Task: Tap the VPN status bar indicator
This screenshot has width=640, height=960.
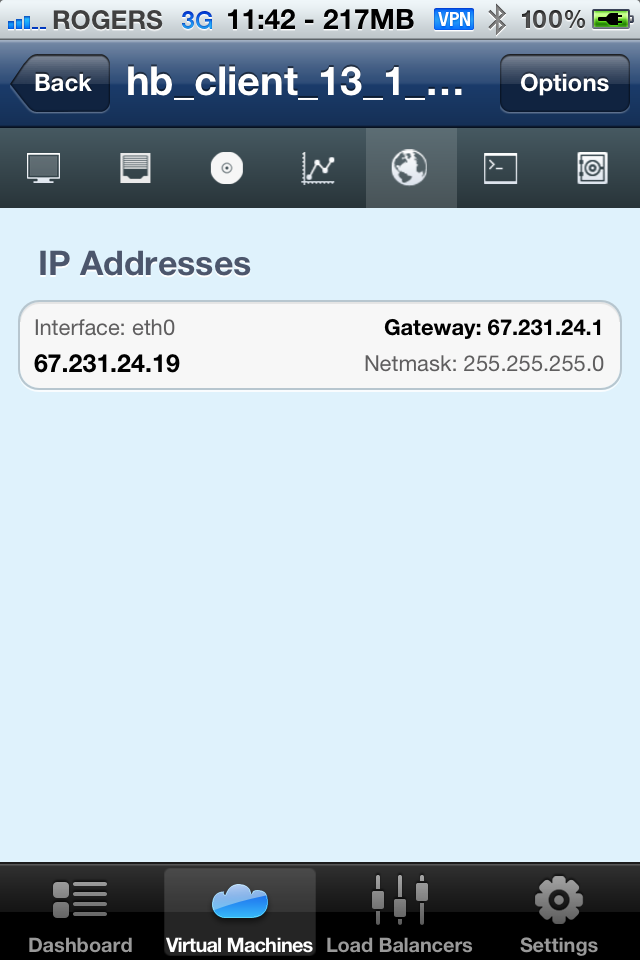Action: (x=454, y=19)
